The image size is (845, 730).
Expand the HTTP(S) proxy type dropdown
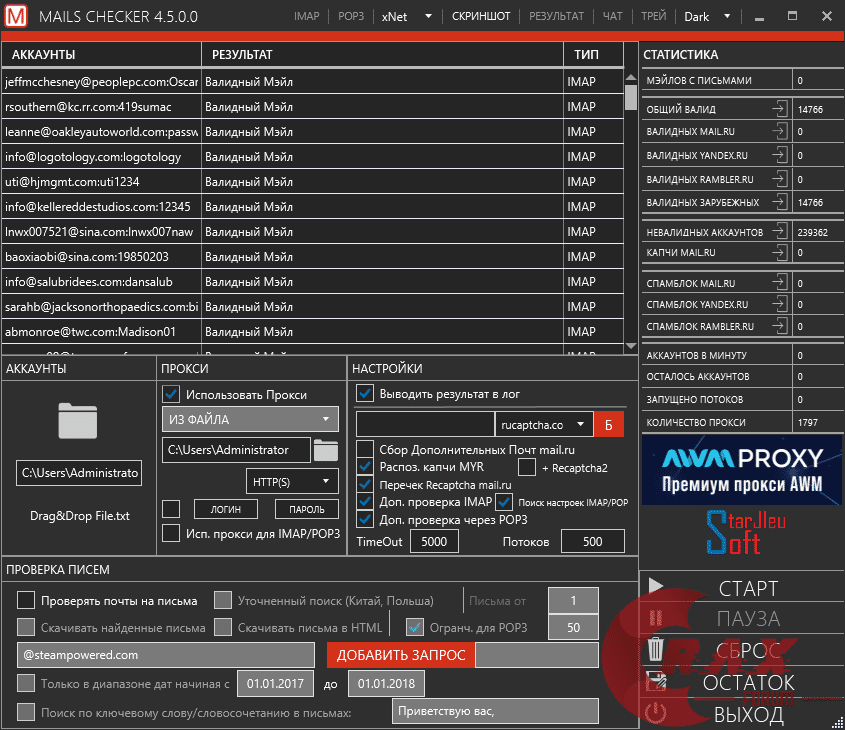tap(292, 482)
